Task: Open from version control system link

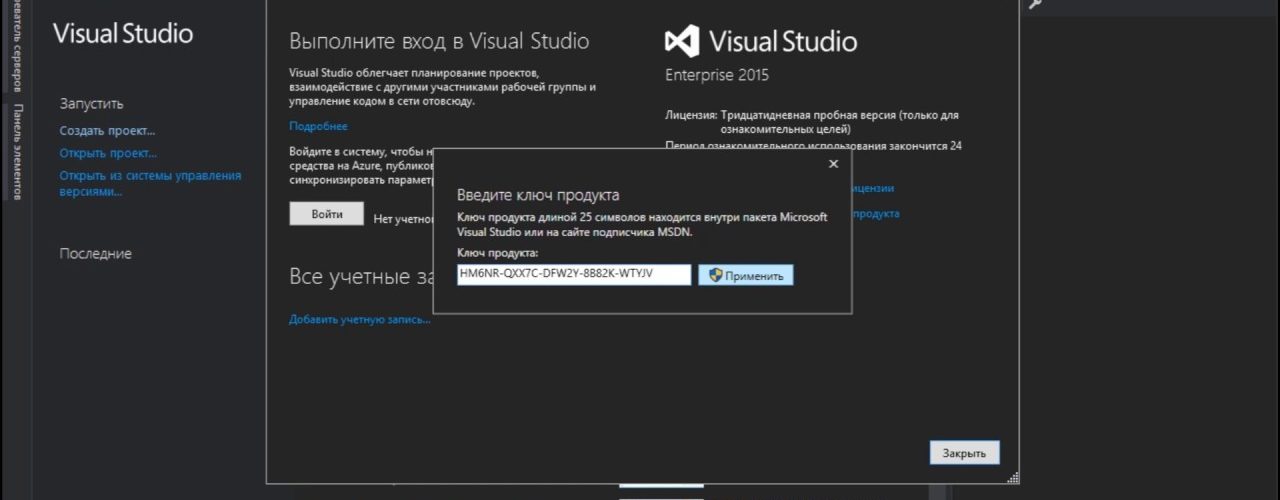Action: tap(150, 183)
